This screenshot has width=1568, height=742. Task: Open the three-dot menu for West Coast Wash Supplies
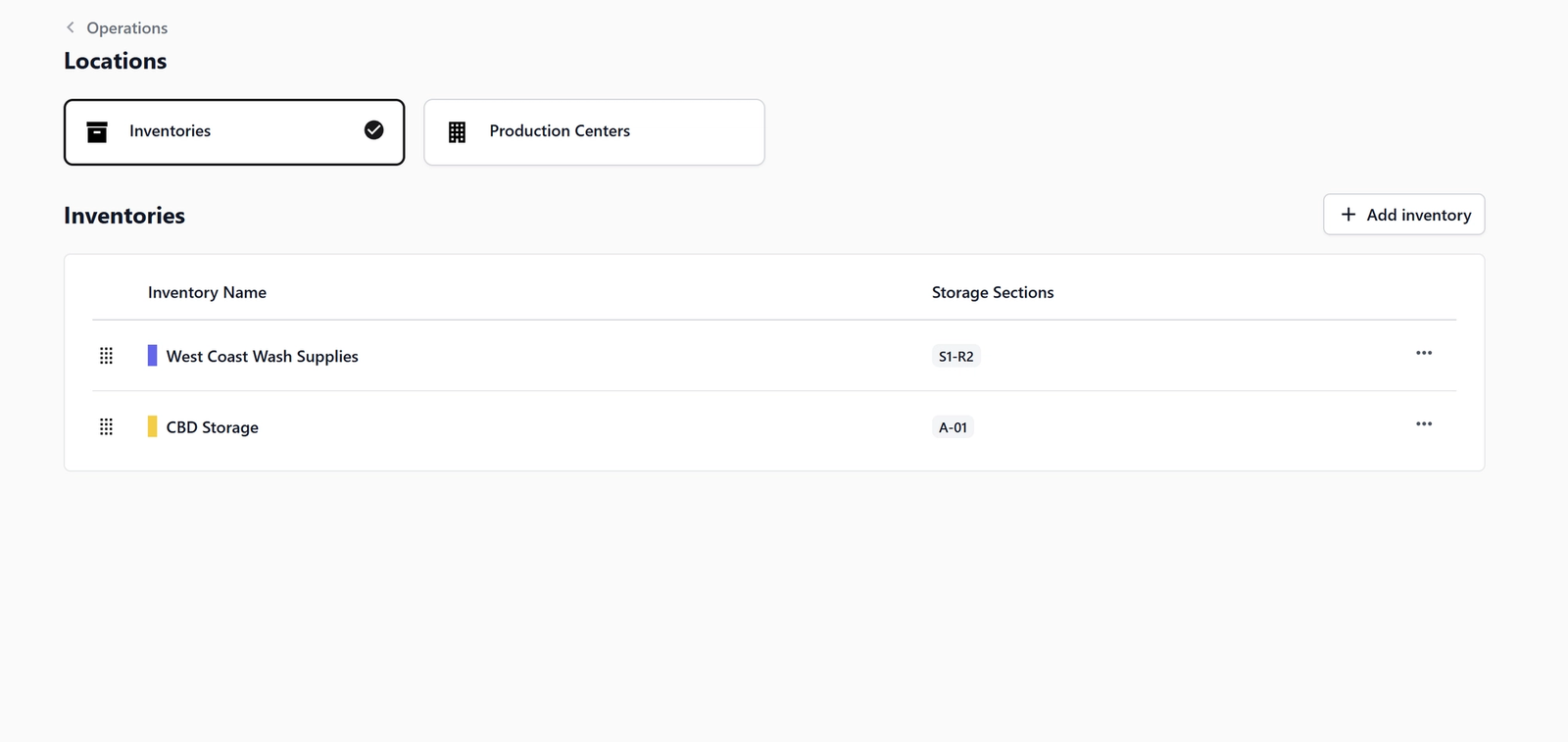point(1424,353)
